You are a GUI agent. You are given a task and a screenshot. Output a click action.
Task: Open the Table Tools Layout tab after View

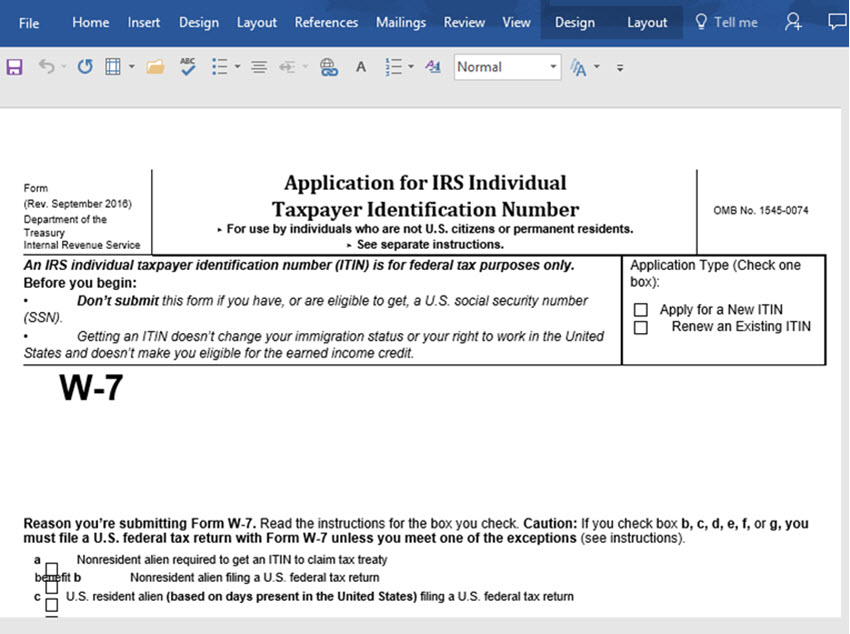coord(647,22)
